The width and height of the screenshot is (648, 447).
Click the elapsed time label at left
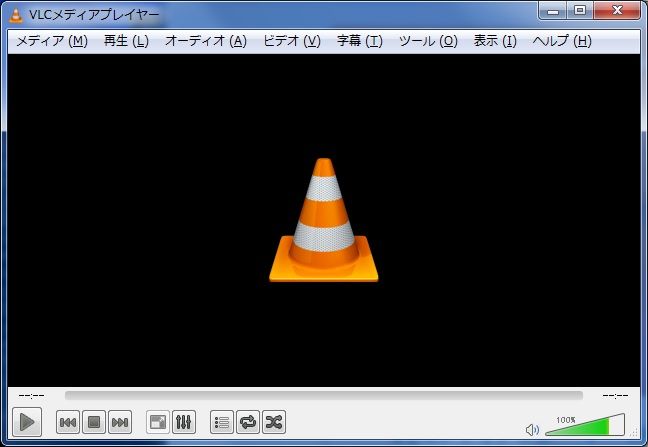tap(31, 396)
